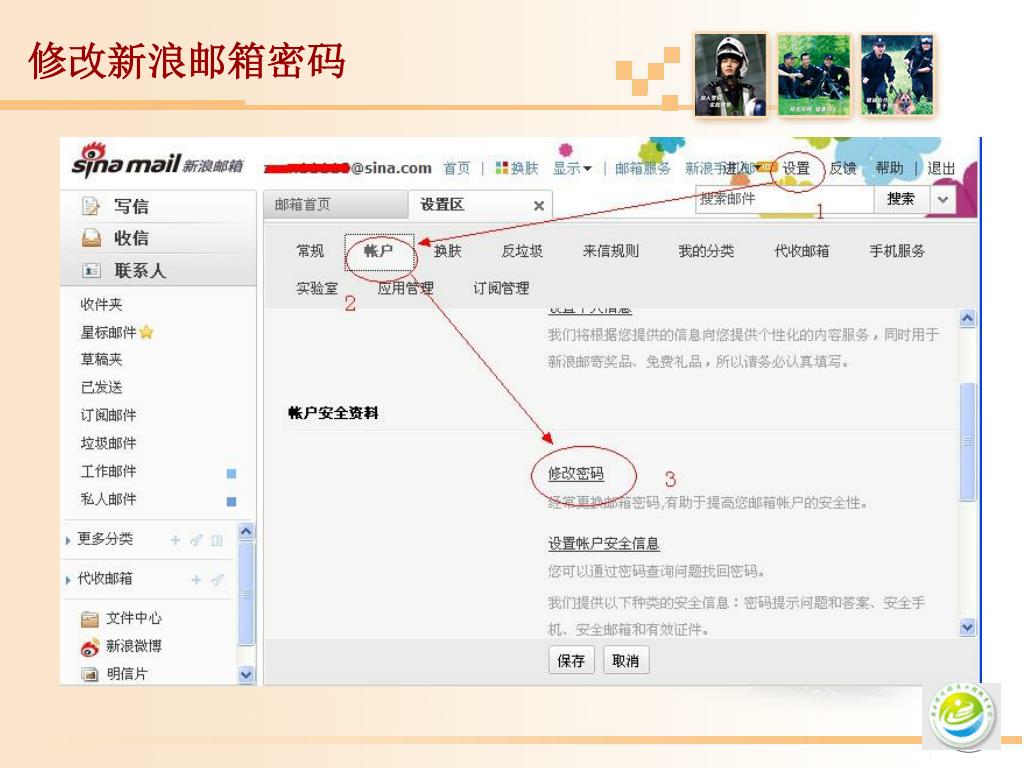The width and height of the screenshot is (1024, 768).
Task: Open the dropdown arrow beside the 搜索 button
Action: [942, 200]
